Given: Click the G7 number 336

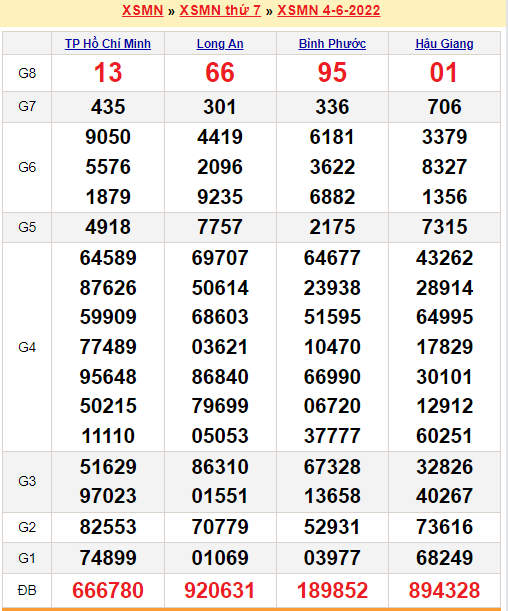Looking at the screenshot, I should click(x=332, y=107).
